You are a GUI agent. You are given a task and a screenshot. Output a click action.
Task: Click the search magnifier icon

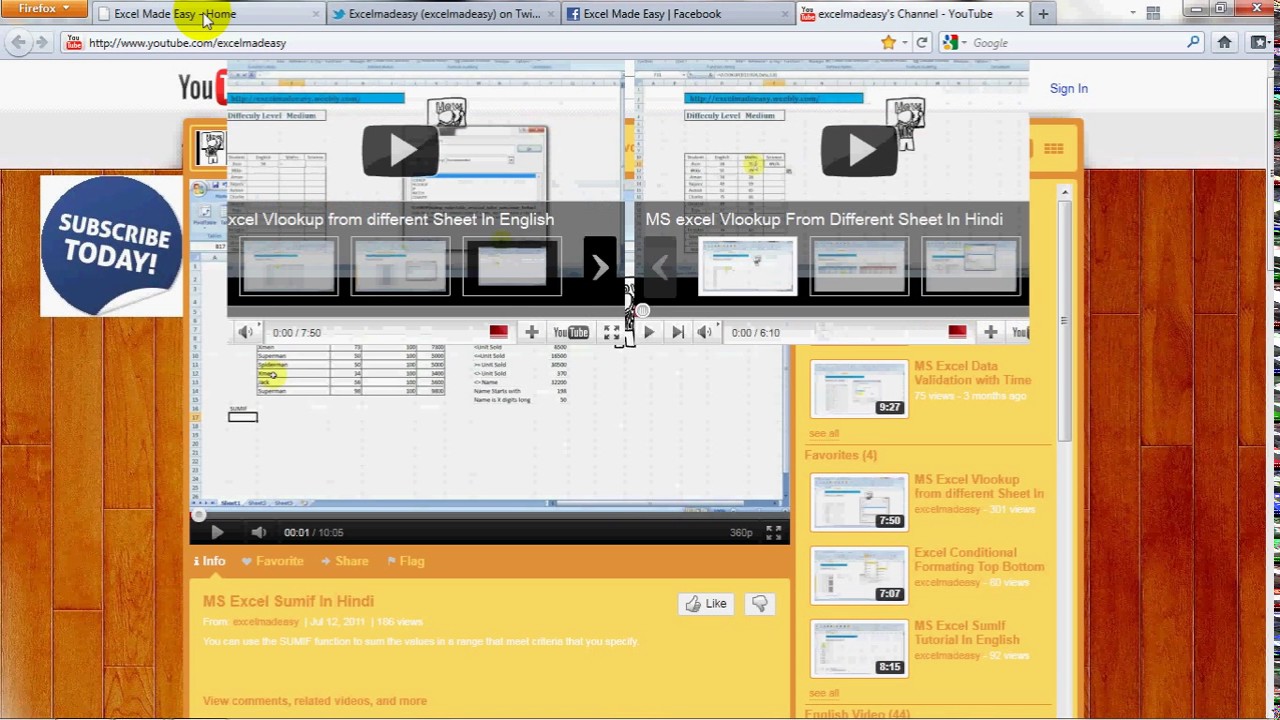click(1193, 43)
